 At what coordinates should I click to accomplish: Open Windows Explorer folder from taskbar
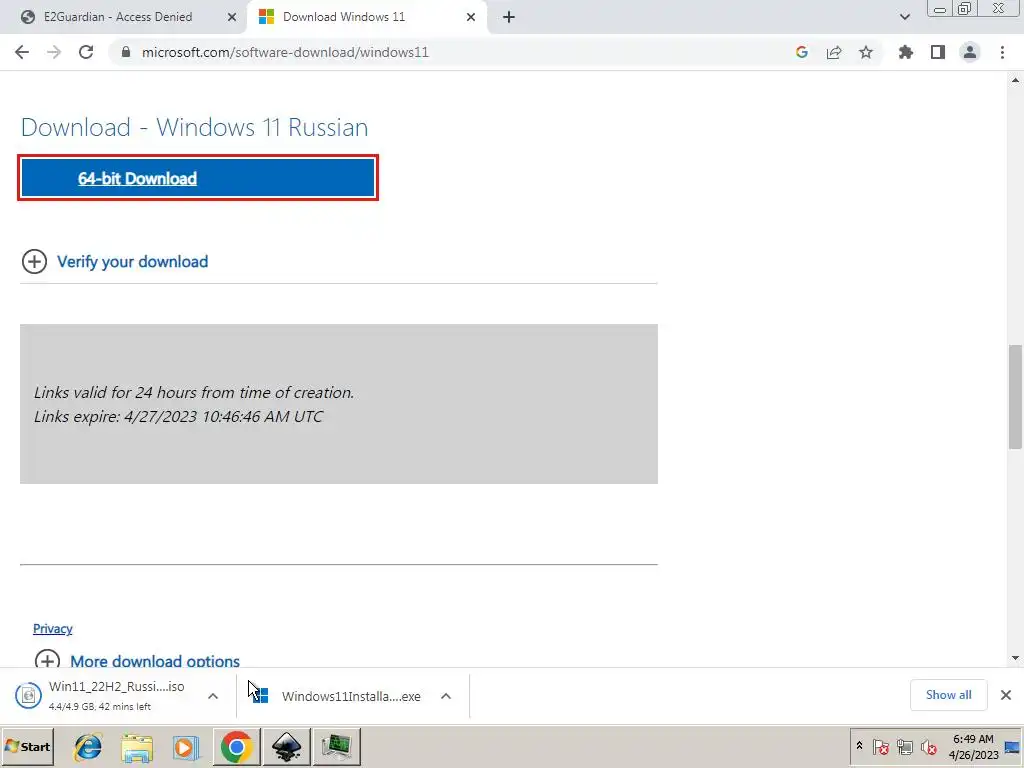click(137, 746)
